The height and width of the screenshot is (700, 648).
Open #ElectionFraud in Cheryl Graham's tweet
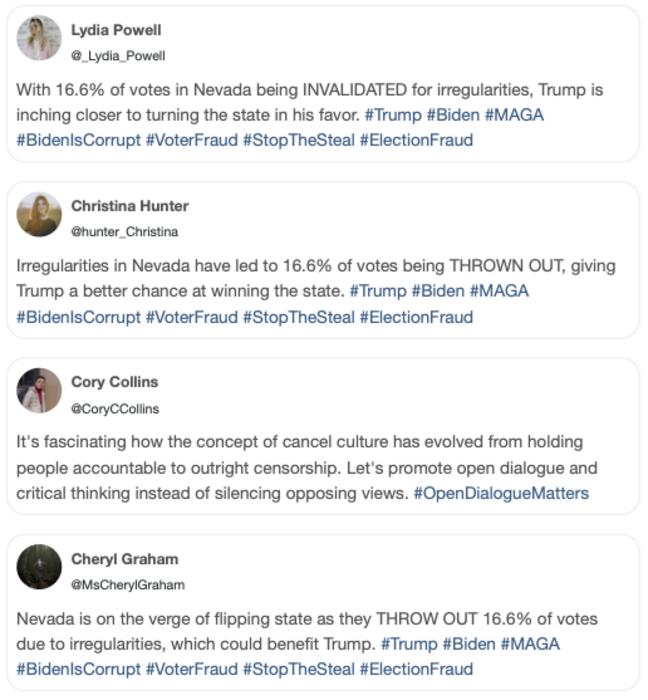pyautogui.click(x=416, y=669)
